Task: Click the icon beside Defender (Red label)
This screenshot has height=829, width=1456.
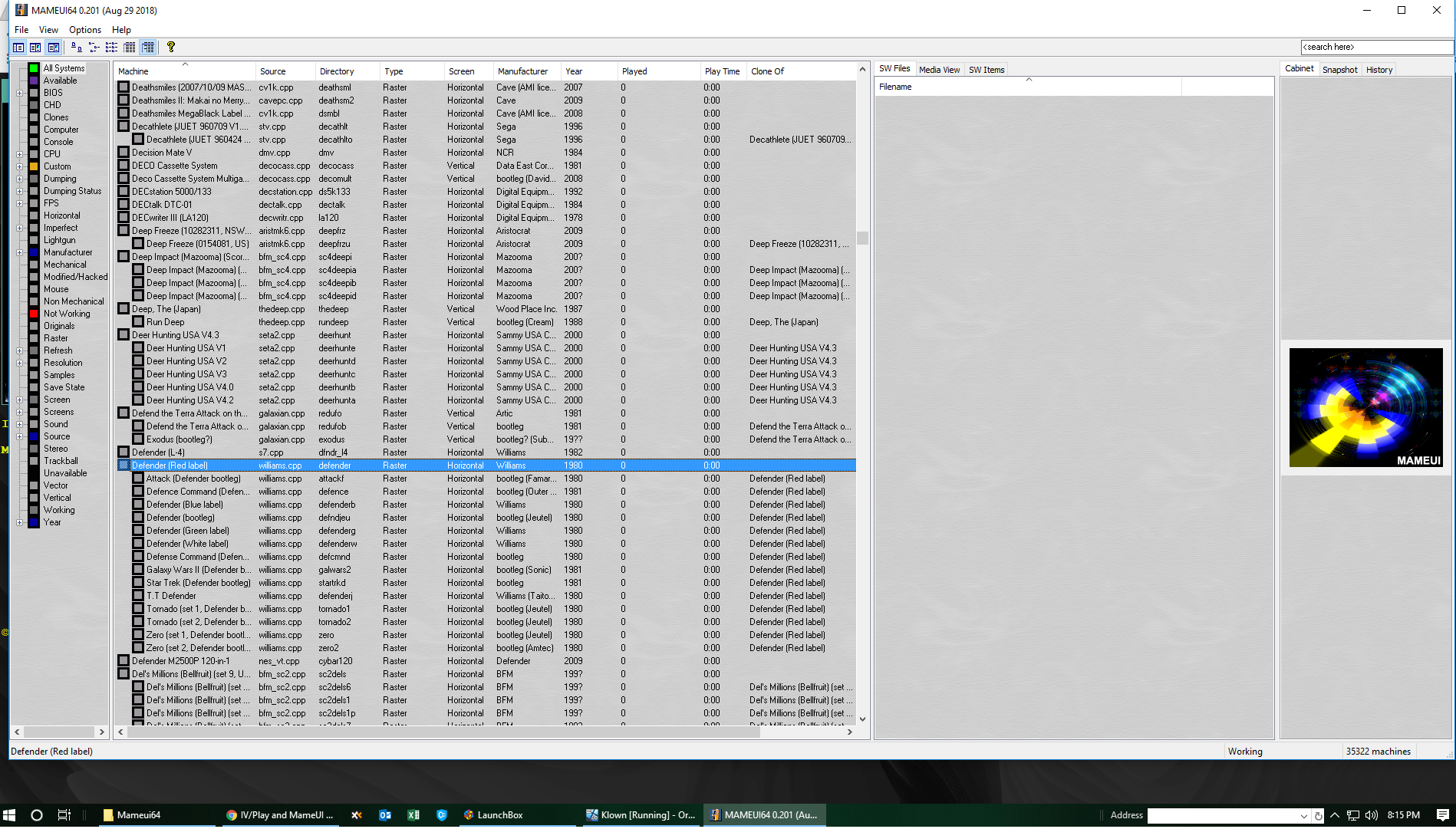Action: coord(124,465)
